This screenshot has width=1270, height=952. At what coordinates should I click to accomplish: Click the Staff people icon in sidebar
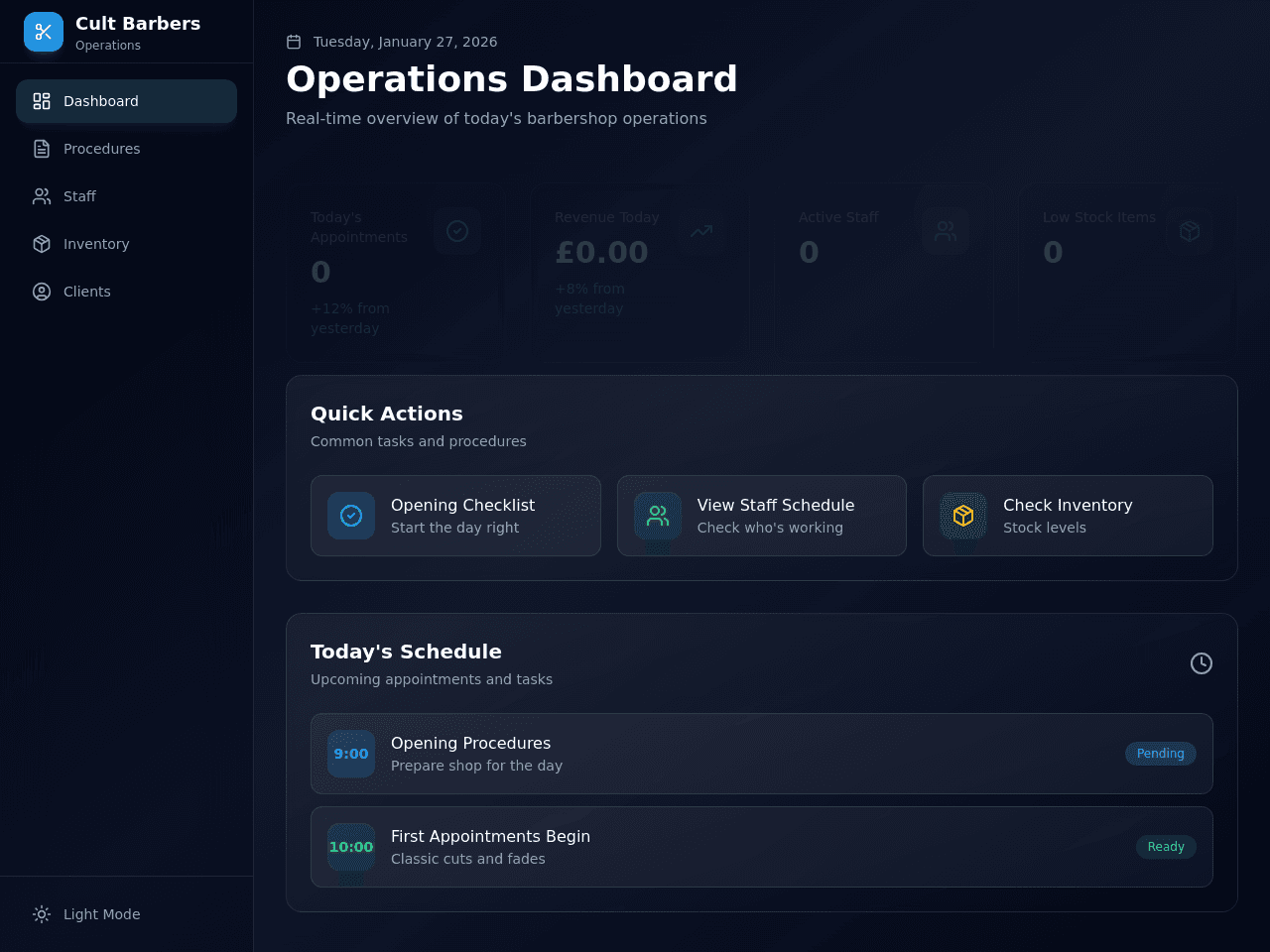pos(42,196)
